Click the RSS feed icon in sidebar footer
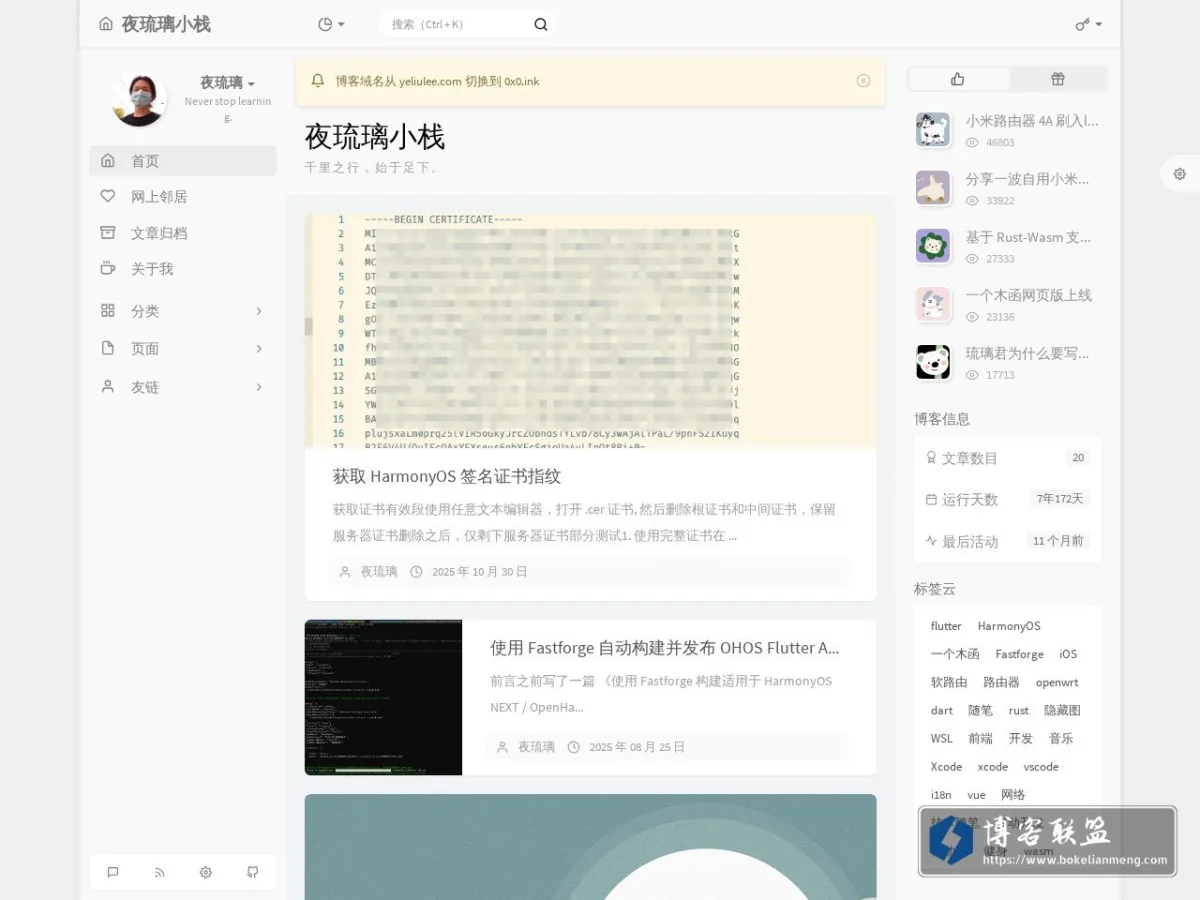The image size is (1200, 900). click(x=159, y=872)
